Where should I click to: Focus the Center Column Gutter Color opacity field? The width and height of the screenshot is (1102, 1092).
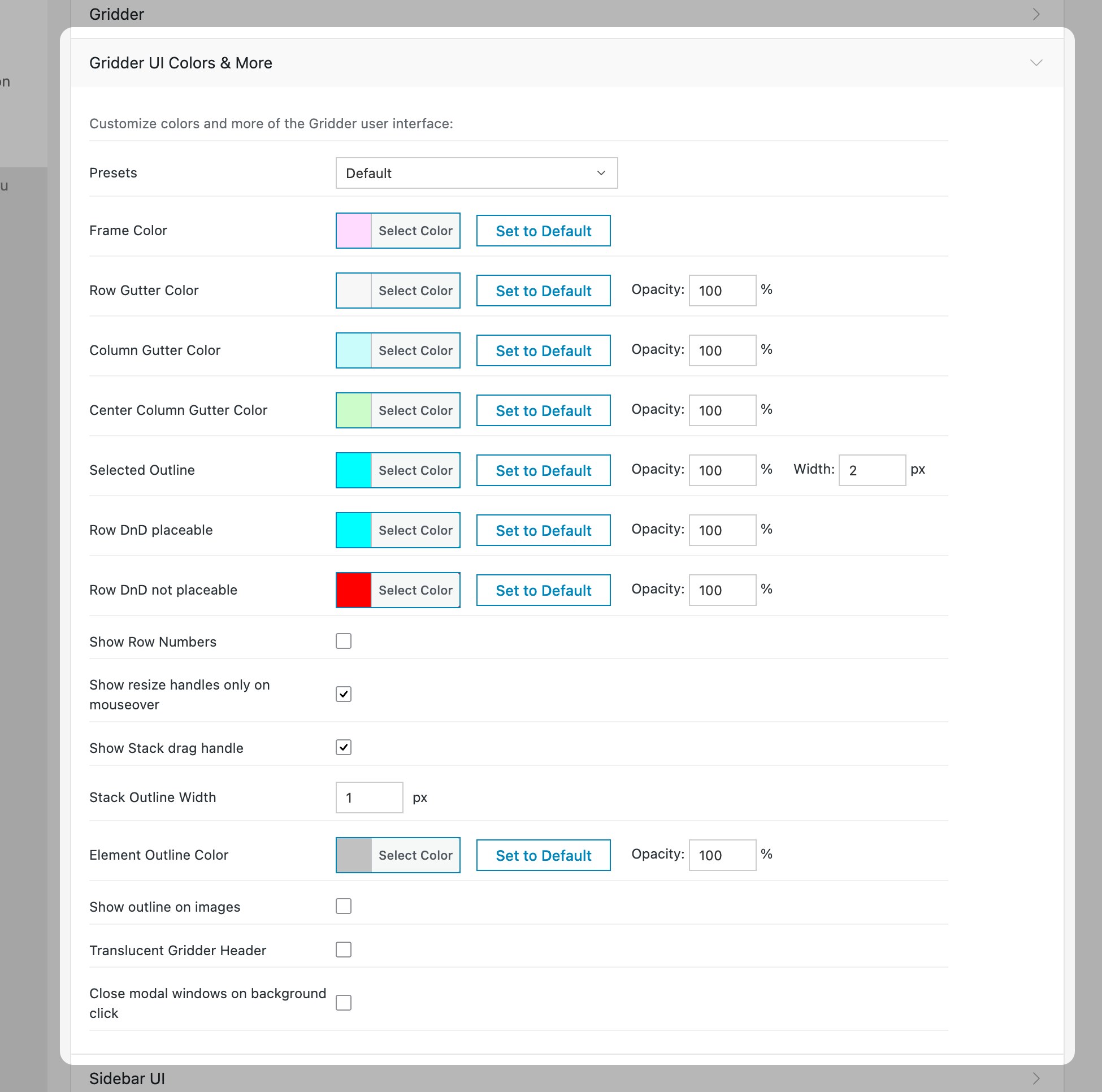point(723,410)
